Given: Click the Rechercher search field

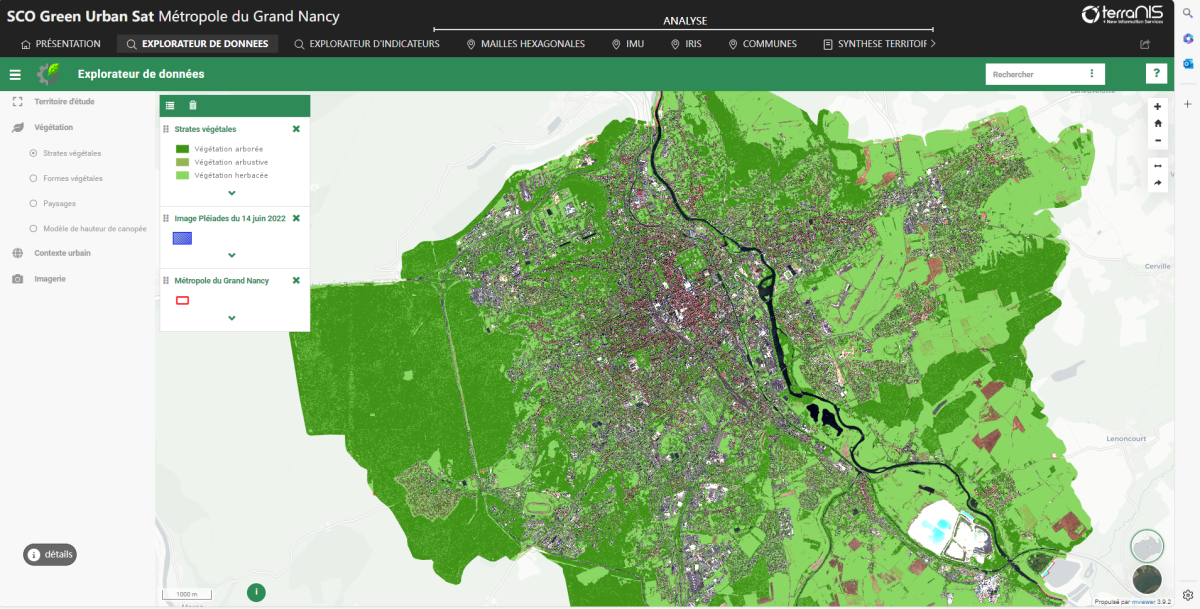Looking at the screenshot, I should click(1035, 74).
